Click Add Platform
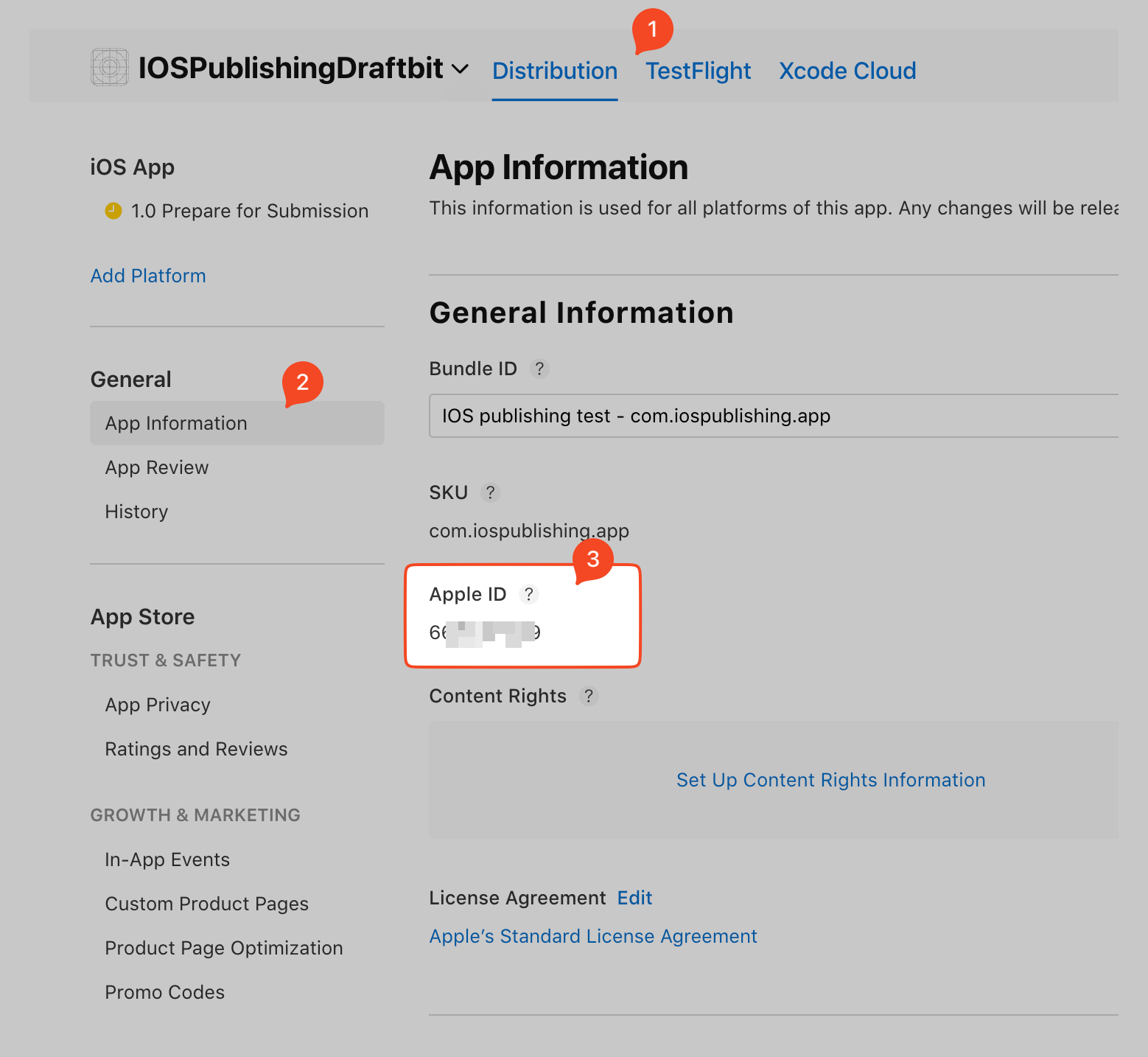This screenshot has width=1148, height=1057. coord(148,276)
